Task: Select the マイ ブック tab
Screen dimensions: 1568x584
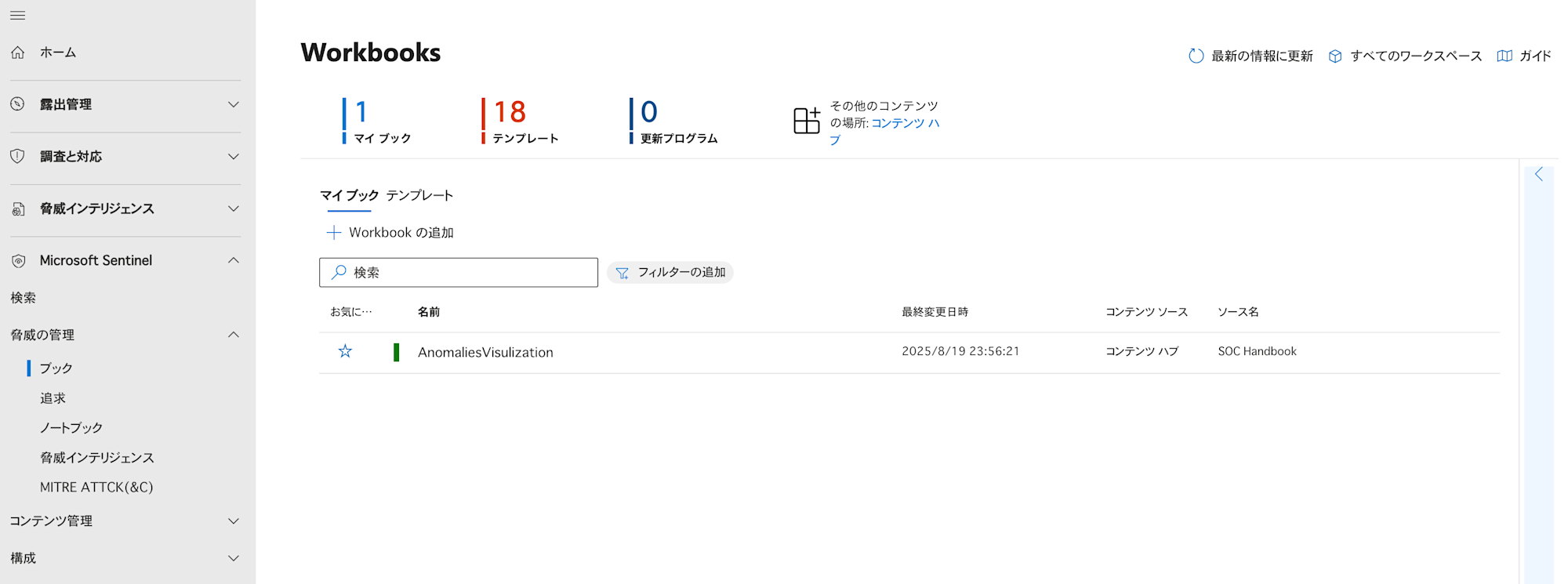Action: 349,195
